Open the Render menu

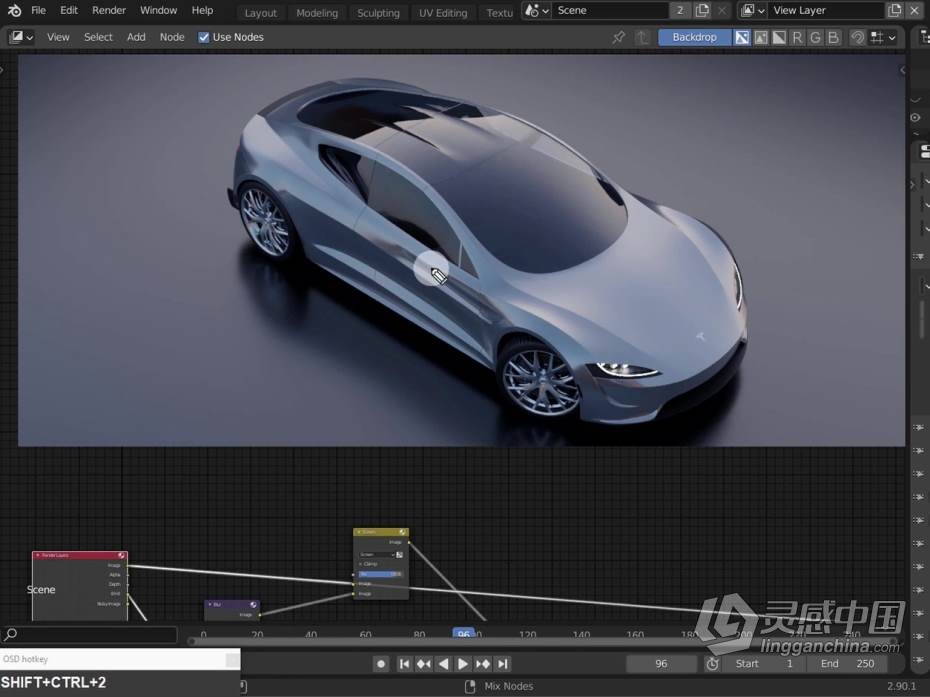109,10
